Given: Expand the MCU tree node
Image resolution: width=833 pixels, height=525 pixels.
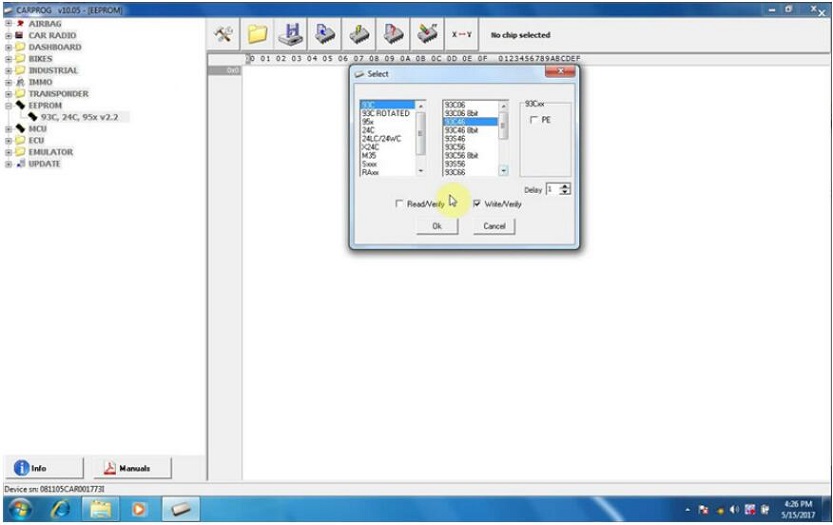Looking at the screenshot, I should coord(8,129).
